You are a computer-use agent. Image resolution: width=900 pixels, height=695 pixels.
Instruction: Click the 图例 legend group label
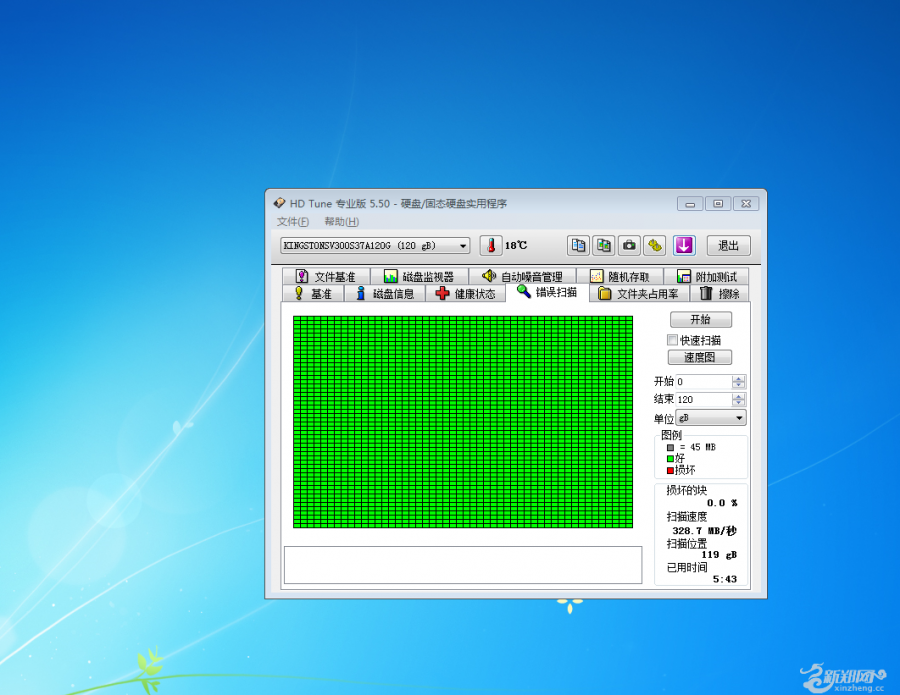671,434
